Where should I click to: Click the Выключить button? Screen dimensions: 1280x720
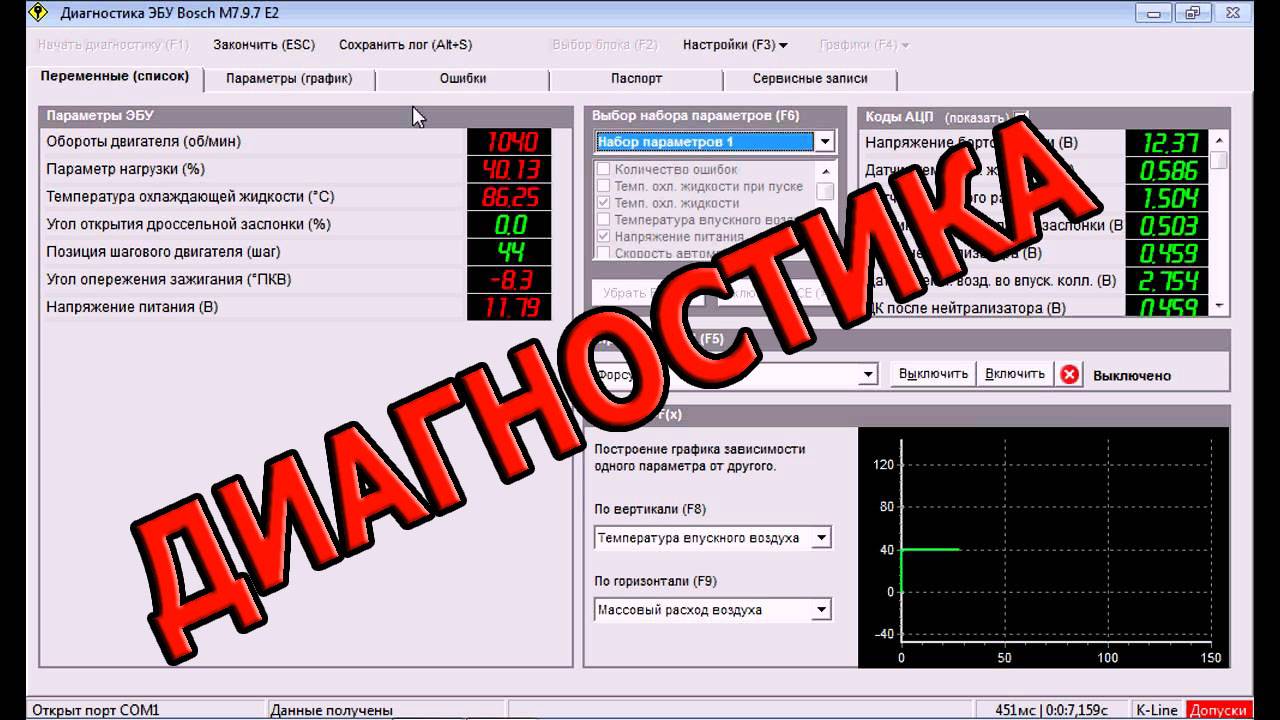click(x=933, y=374)
